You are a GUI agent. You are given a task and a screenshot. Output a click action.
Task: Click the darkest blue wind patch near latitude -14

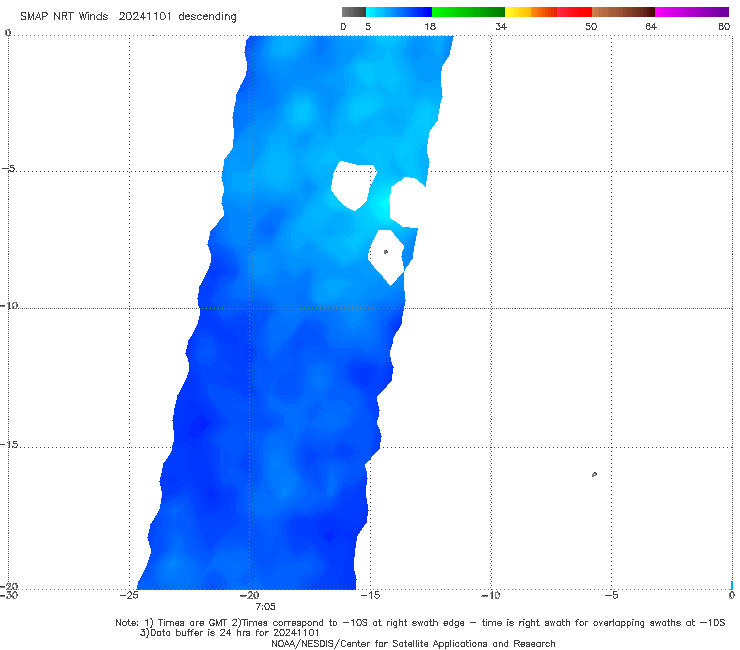[198, 424]
